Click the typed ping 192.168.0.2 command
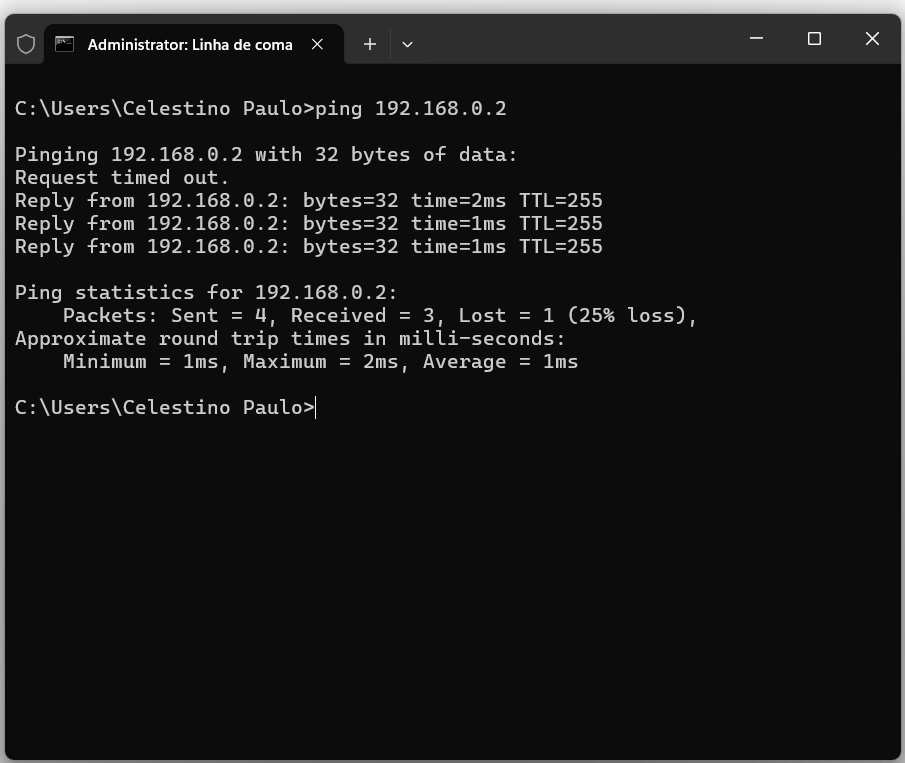 pyautogui.click(x=410, y=108)
